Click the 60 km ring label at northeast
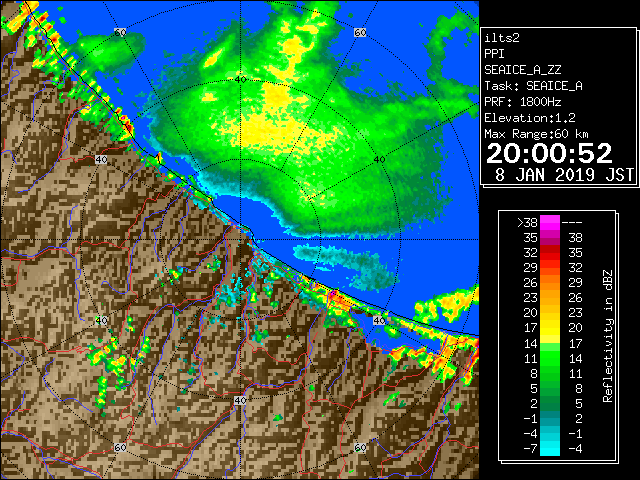 pos(360,32)
